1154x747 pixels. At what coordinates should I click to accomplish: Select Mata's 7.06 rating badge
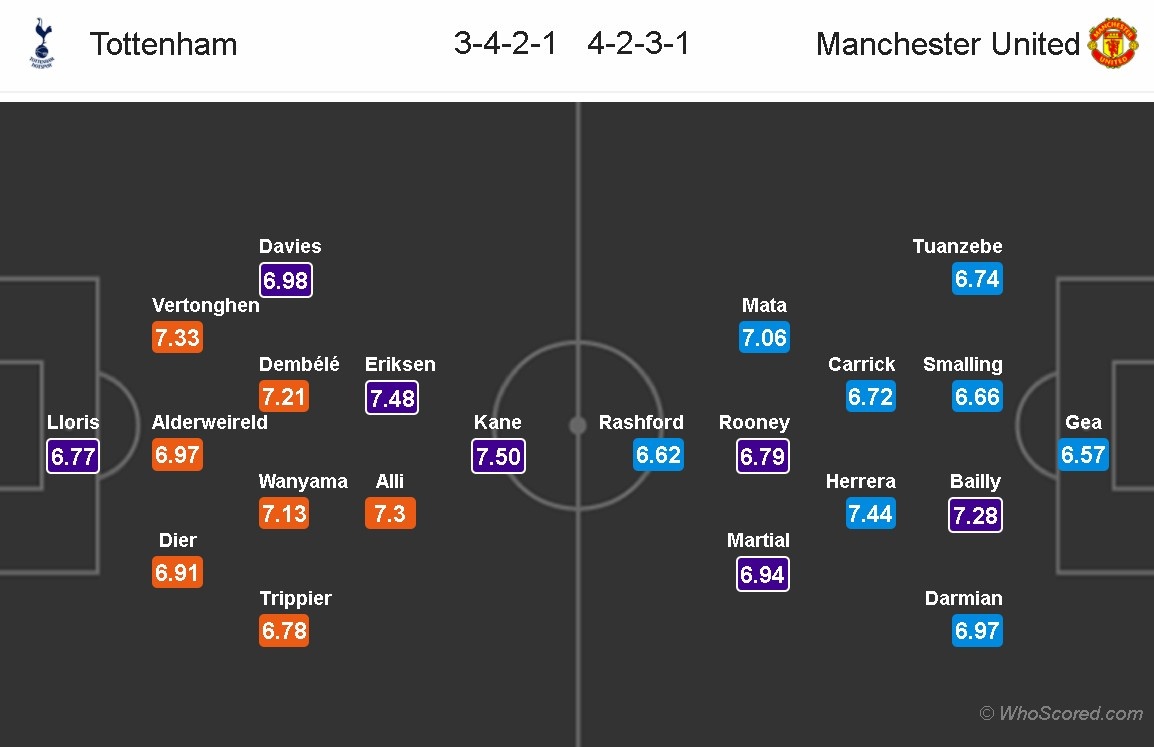[x=764, y=338]
